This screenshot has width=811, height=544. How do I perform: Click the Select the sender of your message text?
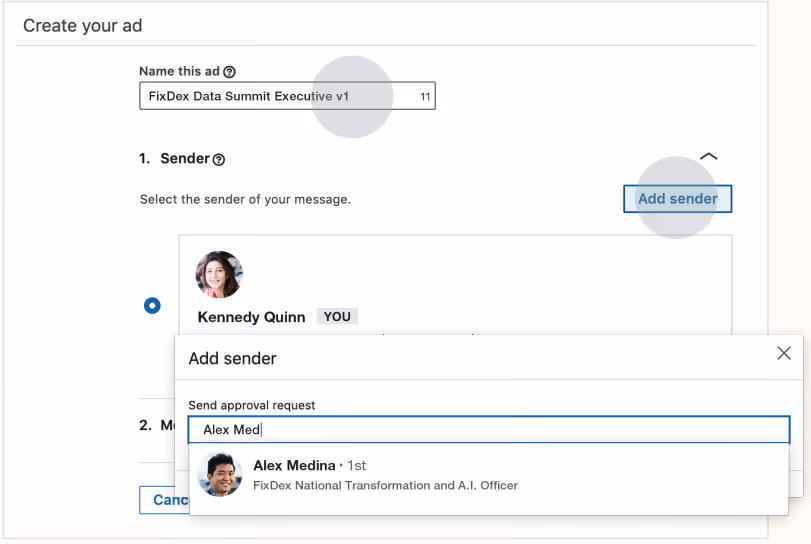coord(245,200)
